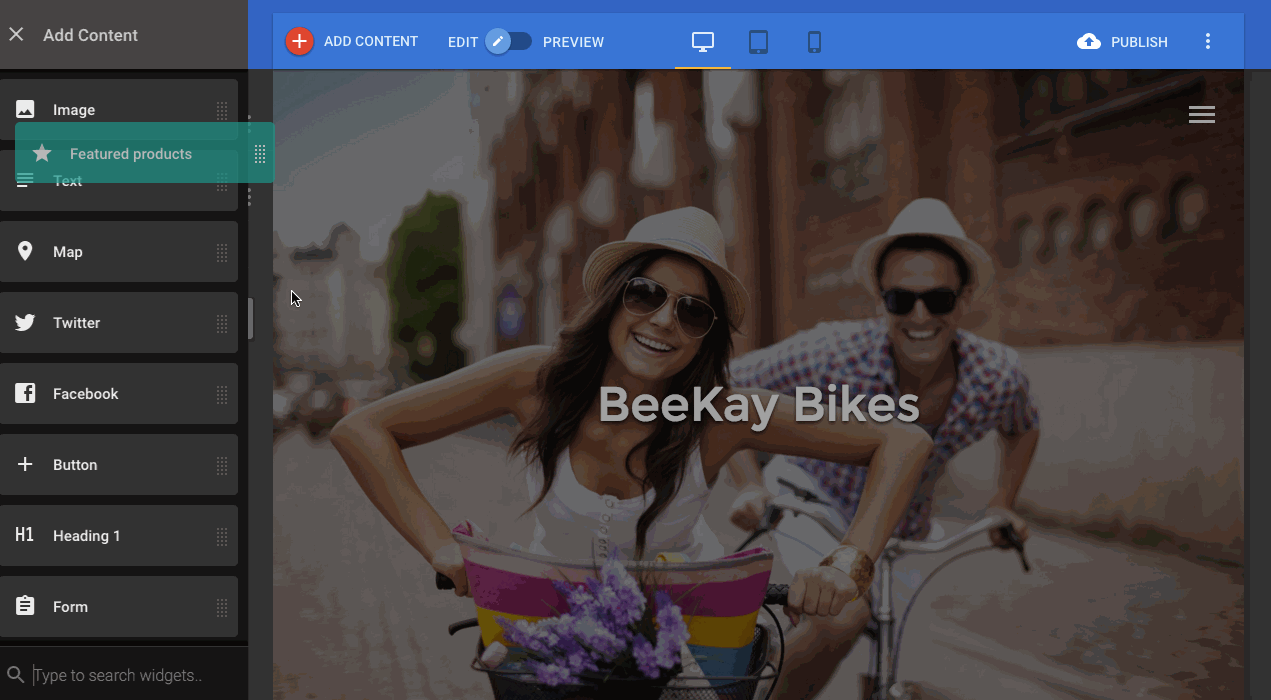Click the Image widget drag handle
This screenshot has width=1271, height=700.
(x=222, y=110)
